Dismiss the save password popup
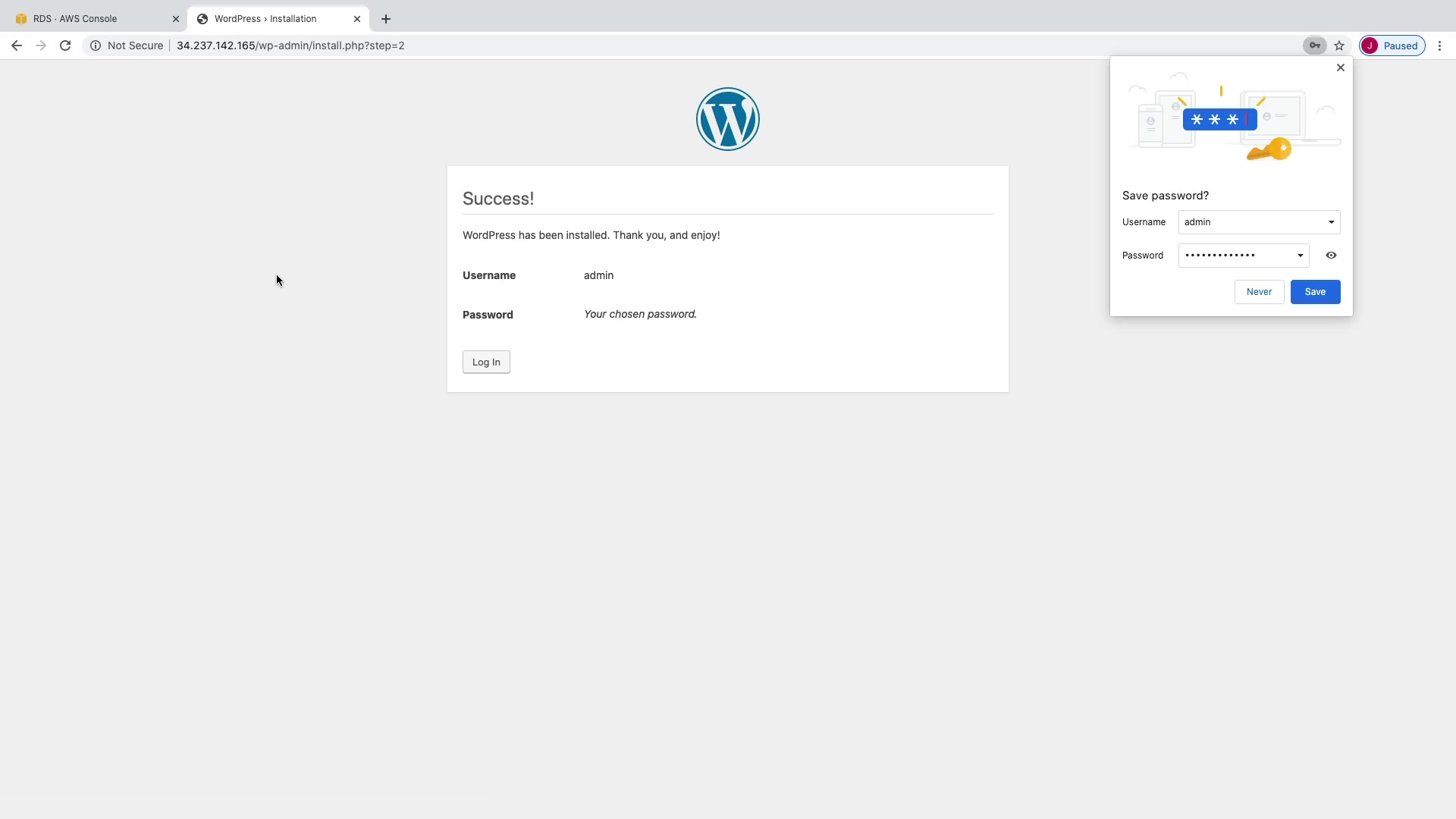The width and height of the screenshot is (1456, 819). tap(1340, 67)
